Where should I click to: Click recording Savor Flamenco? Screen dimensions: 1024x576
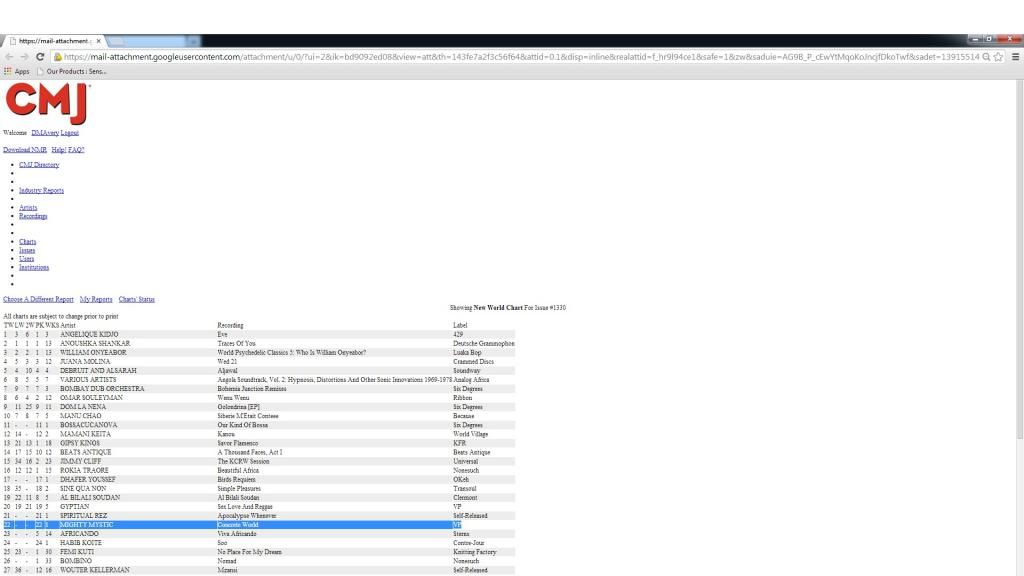pos(238,443)
